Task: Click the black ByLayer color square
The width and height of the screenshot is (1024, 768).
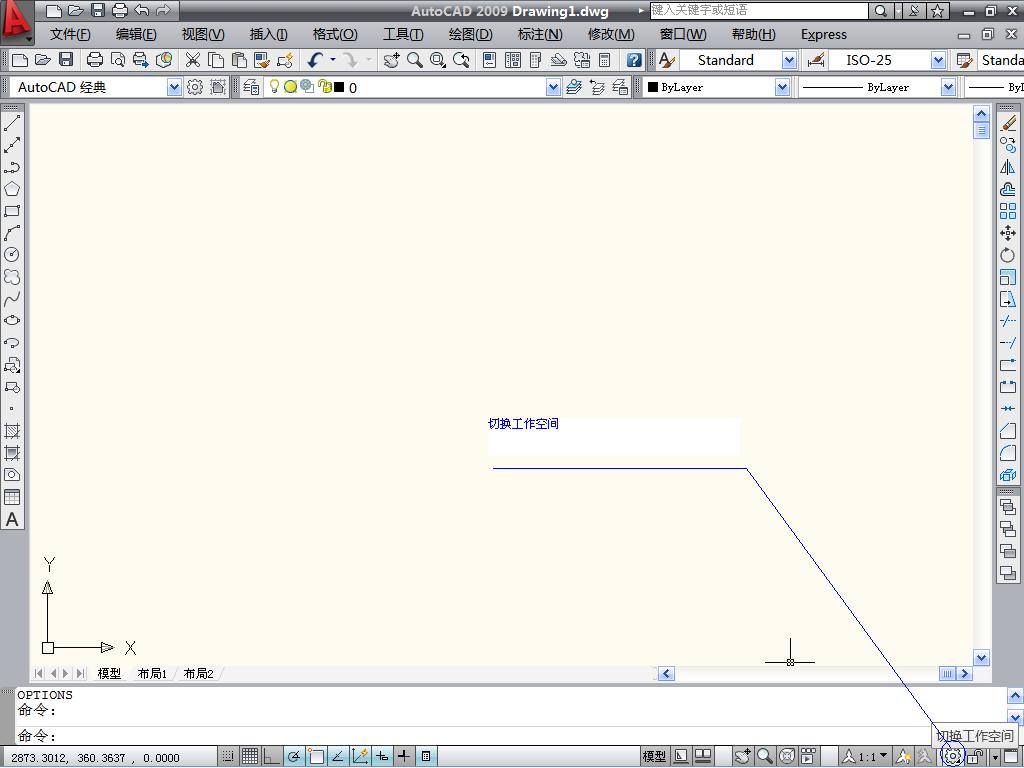Action: 652,87
